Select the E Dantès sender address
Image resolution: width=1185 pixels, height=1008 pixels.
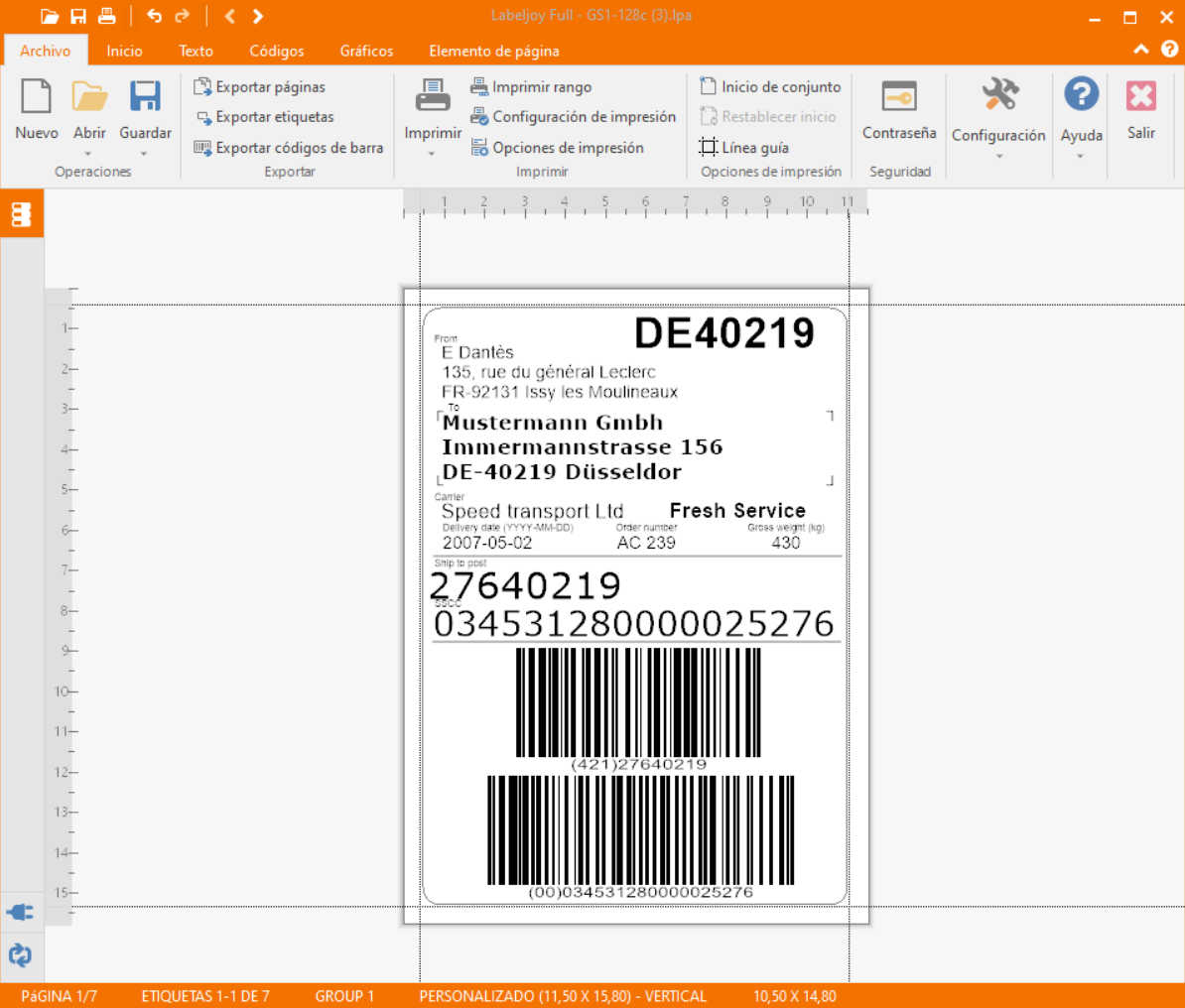pos(559,372)
